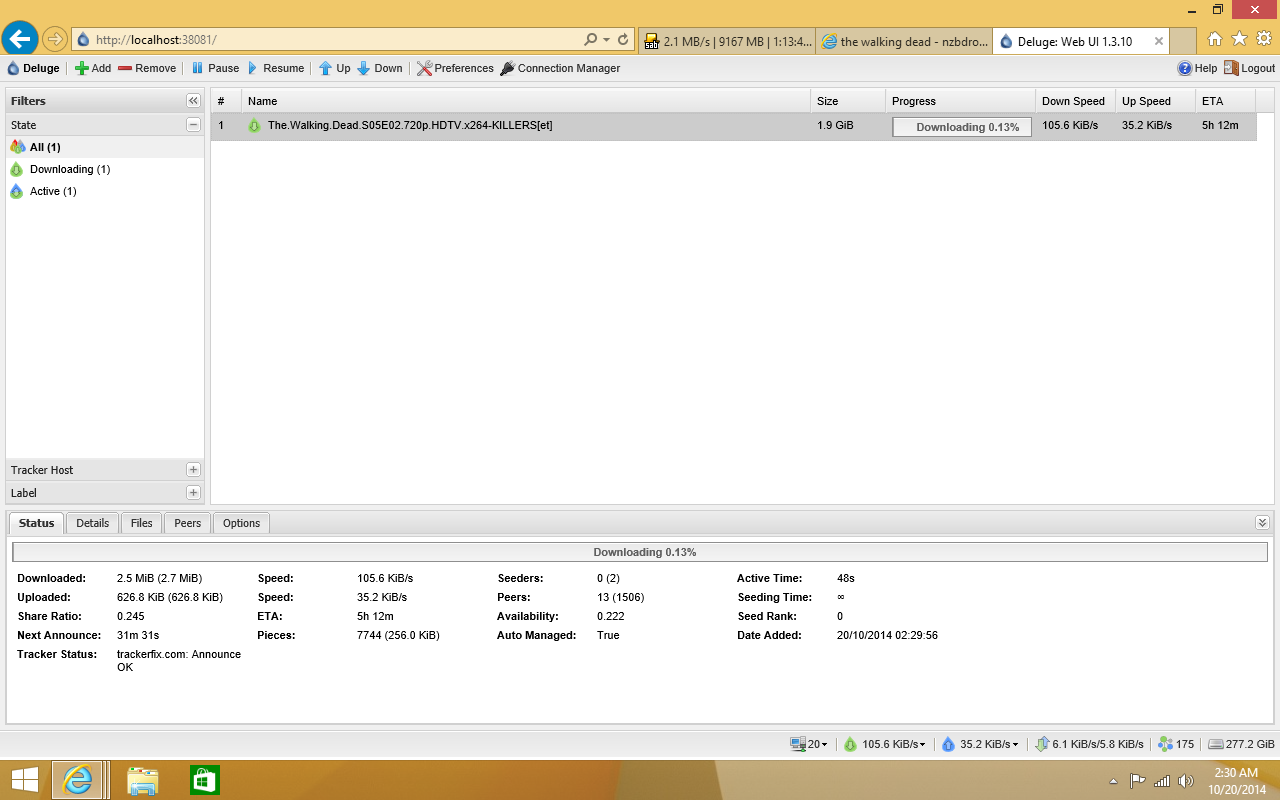This screenshot has height=800, width=1280.
Task: Move torrent Up in queue
Action: pos(334,68)
